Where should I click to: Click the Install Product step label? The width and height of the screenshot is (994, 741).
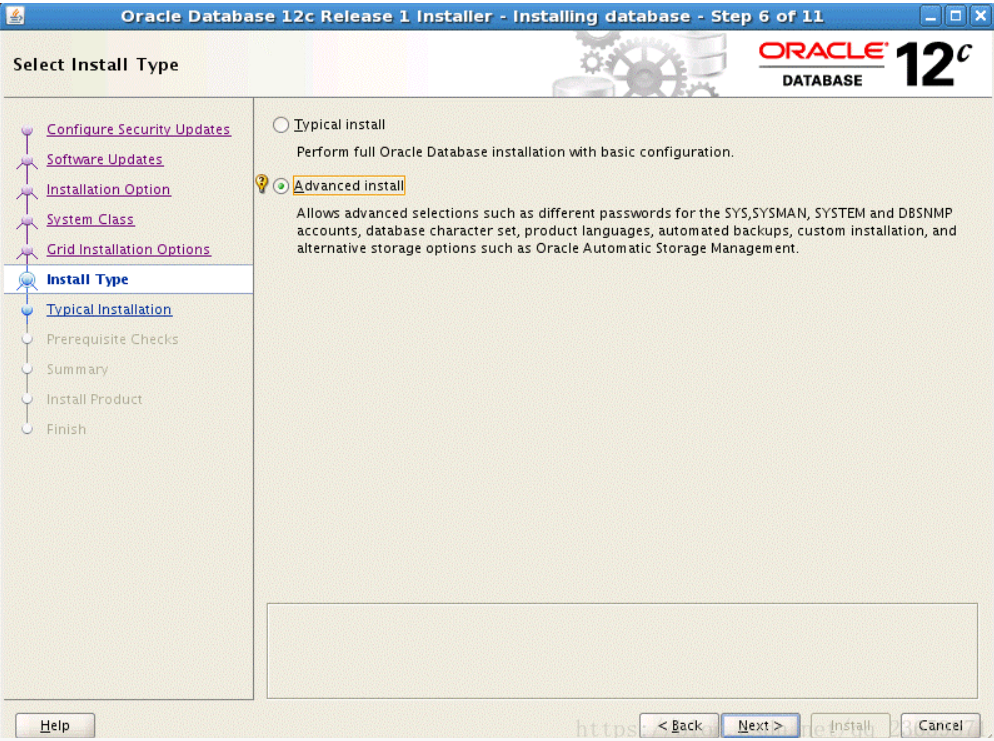pos(94,399)
